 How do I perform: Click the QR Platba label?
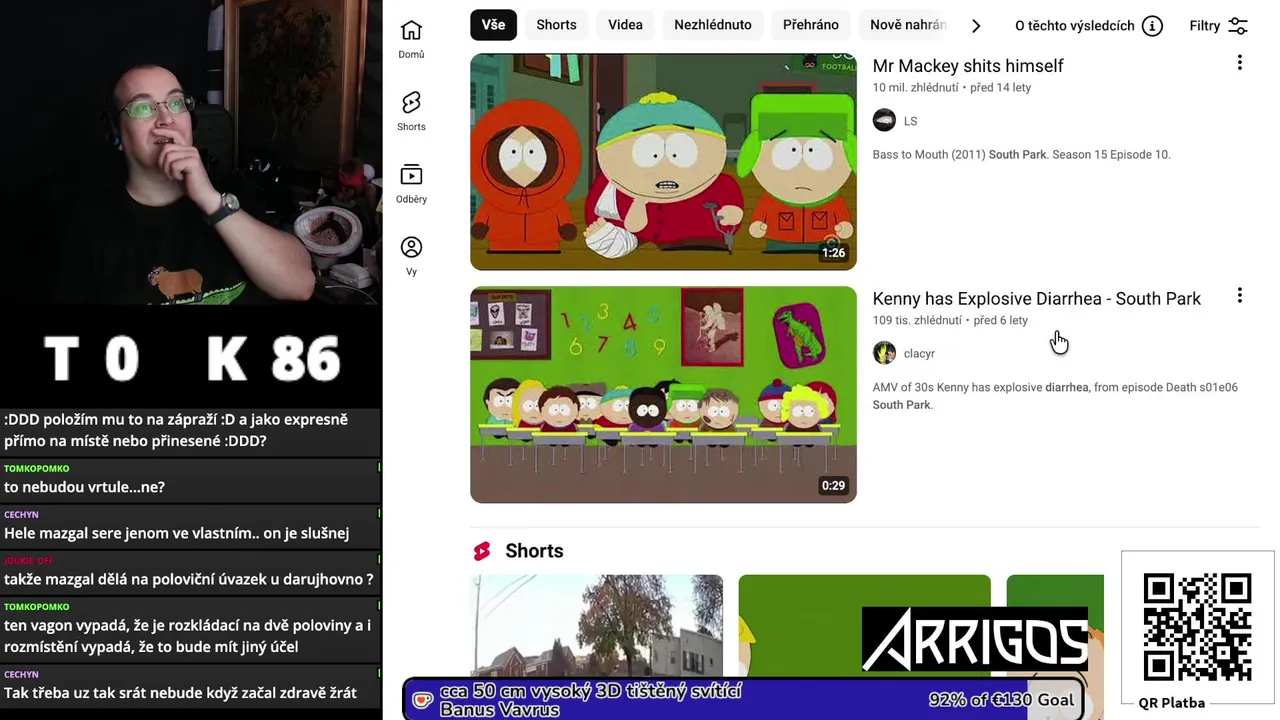coord(1171,703)
